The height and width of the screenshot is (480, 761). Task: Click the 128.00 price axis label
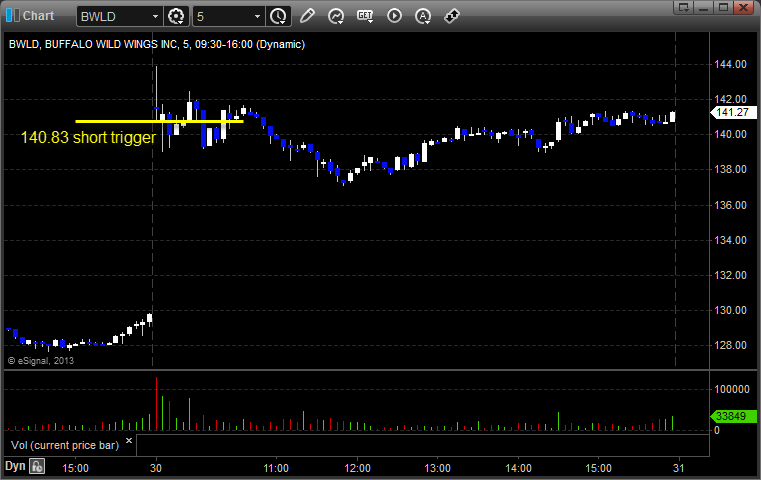pyautogui.click(x=730, y=346)
